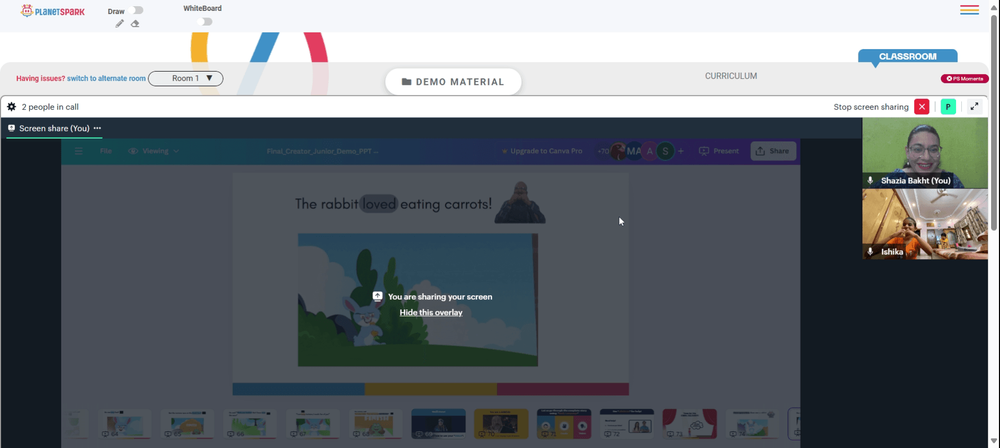Click the +70 collaborators count
Viewport: 1000px width, 448px height.
click(603, 151)
